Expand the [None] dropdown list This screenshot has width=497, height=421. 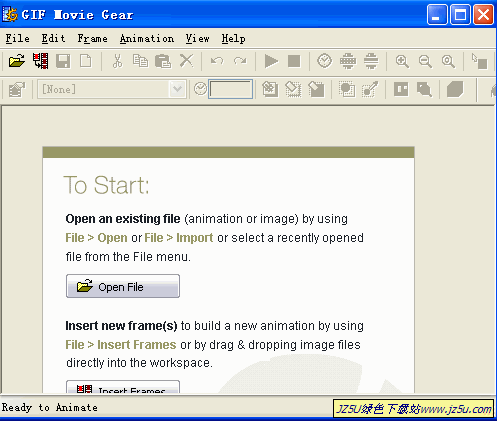(x=177, y=89)
